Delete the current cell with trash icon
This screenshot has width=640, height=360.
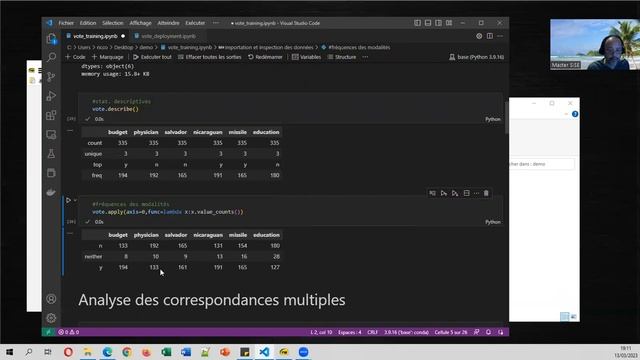(x=486, y=193)
